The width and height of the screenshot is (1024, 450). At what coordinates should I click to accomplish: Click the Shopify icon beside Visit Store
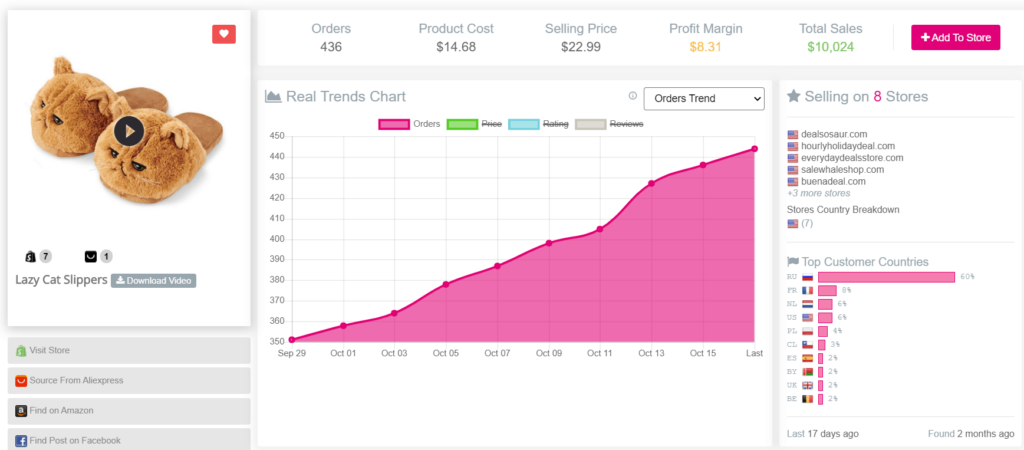click(x=21, y=351)
